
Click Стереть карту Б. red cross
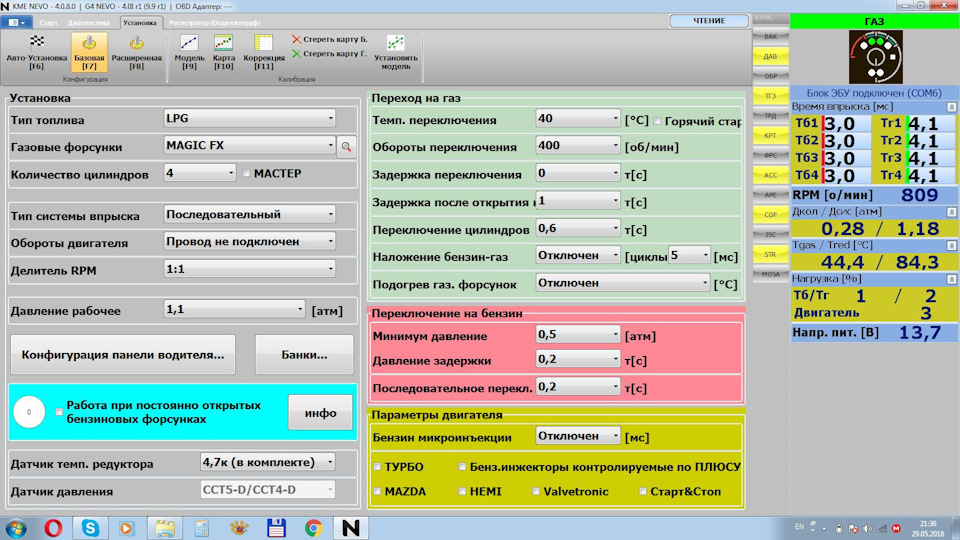point(330,39)
